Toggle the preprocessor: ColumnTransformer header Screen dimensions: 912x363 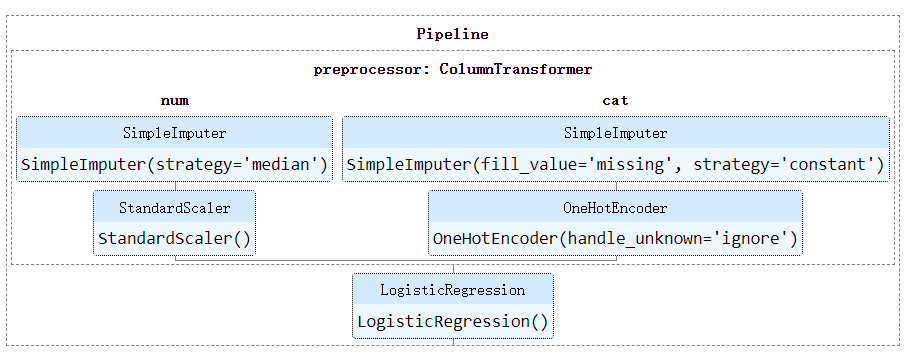pyautogui.click(x=453, y=70)
